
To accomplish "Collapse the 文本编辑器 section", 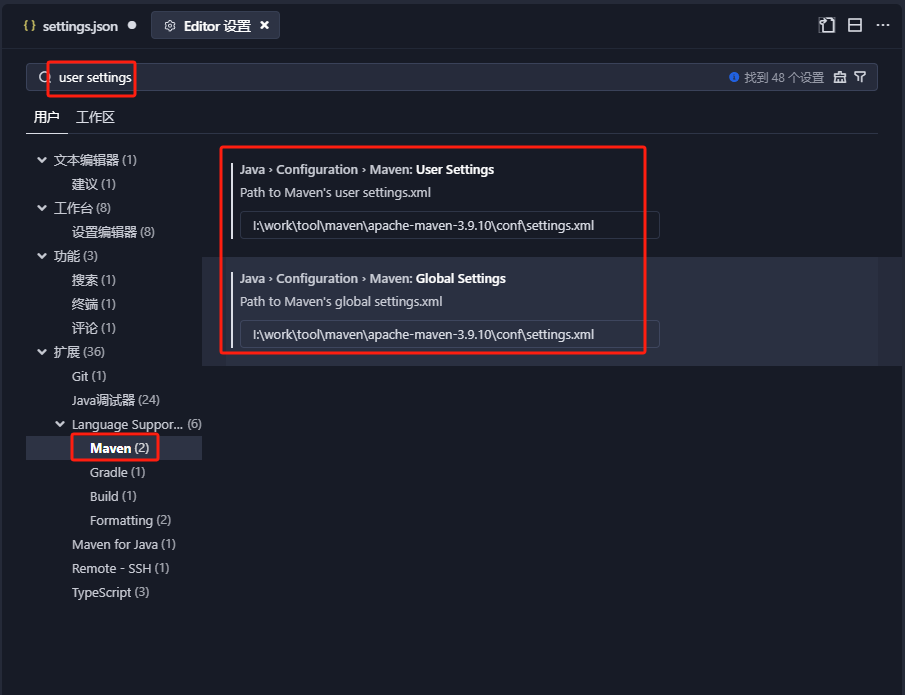I will tap(42, 159).
